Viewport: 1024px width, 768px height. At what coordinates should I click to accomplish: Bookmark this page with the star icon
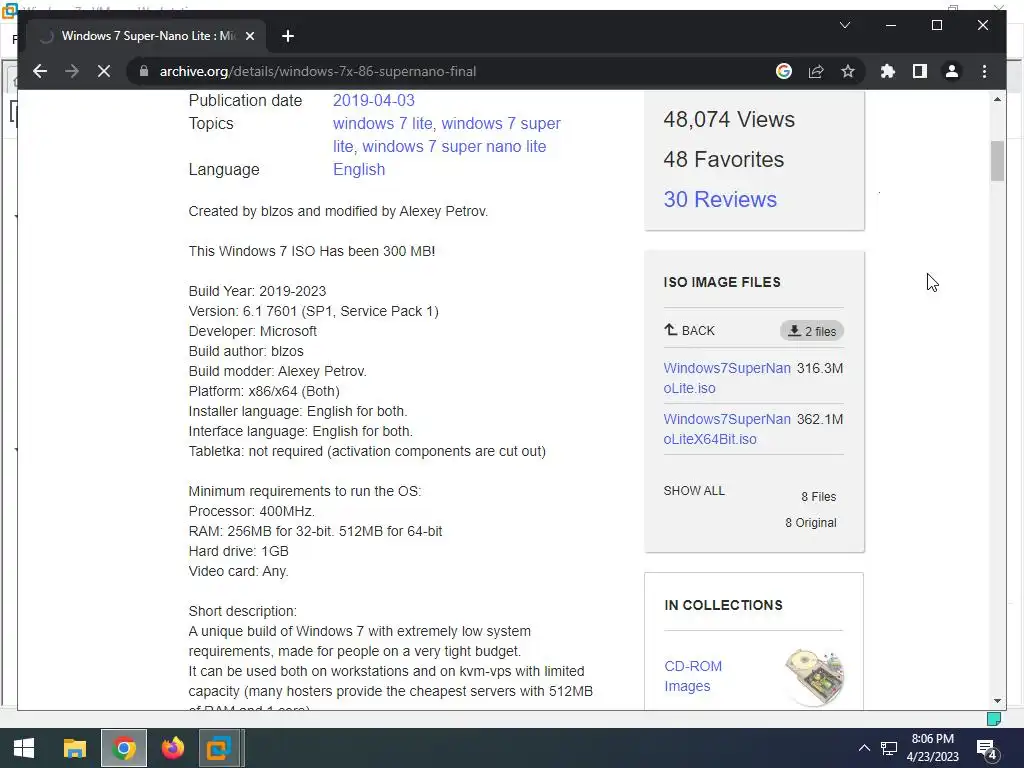(x=848, y=71)
